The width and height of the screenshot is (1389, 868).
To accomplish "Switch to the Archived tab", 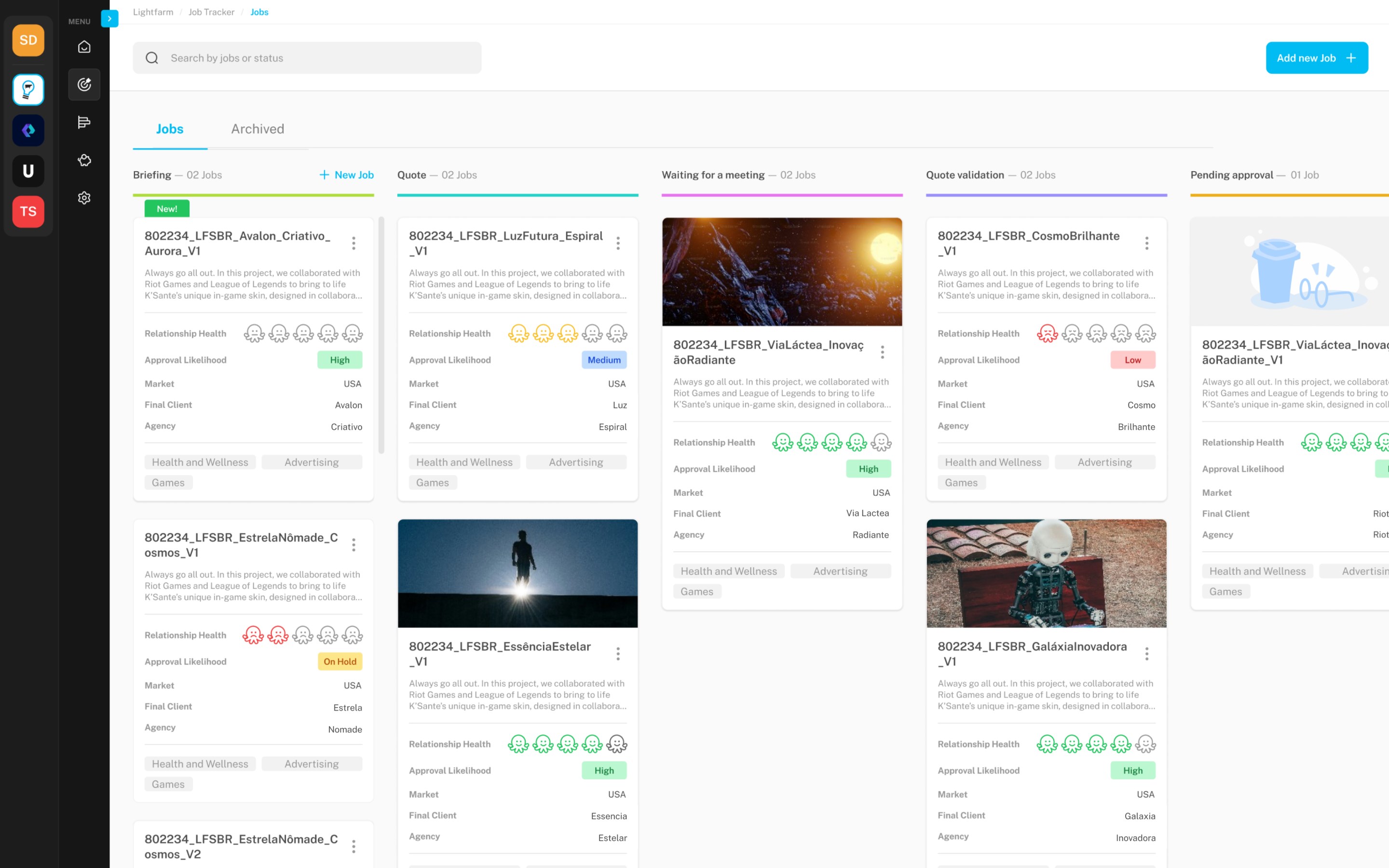I will (x=258, y=129).
